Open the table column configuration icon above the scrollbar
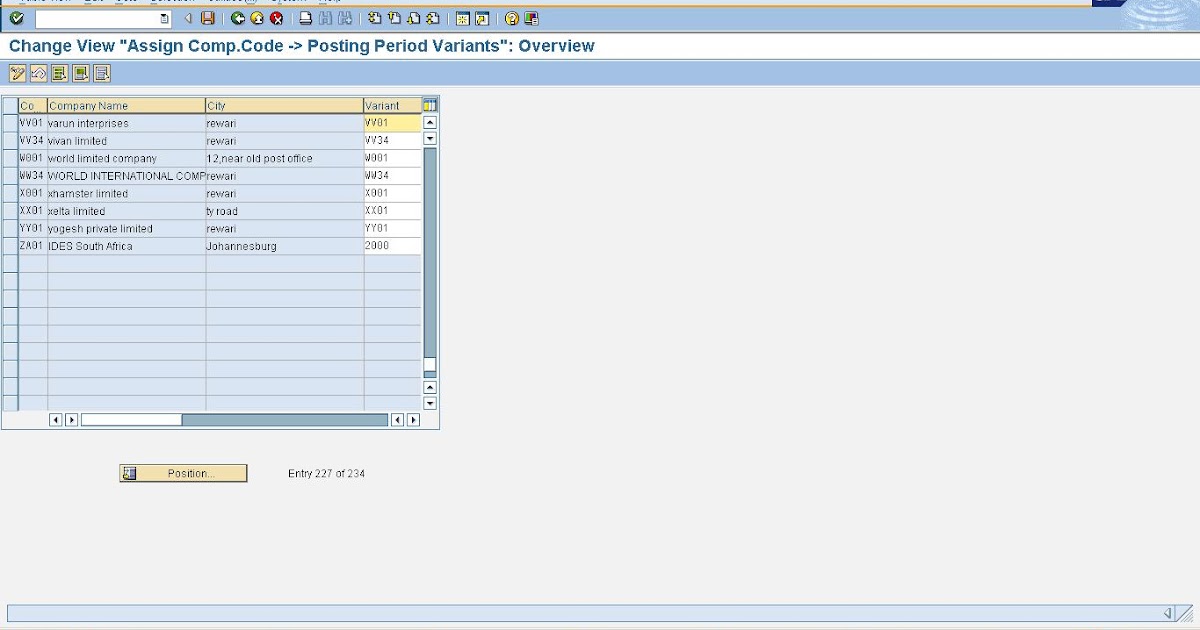 coord(428,104)
